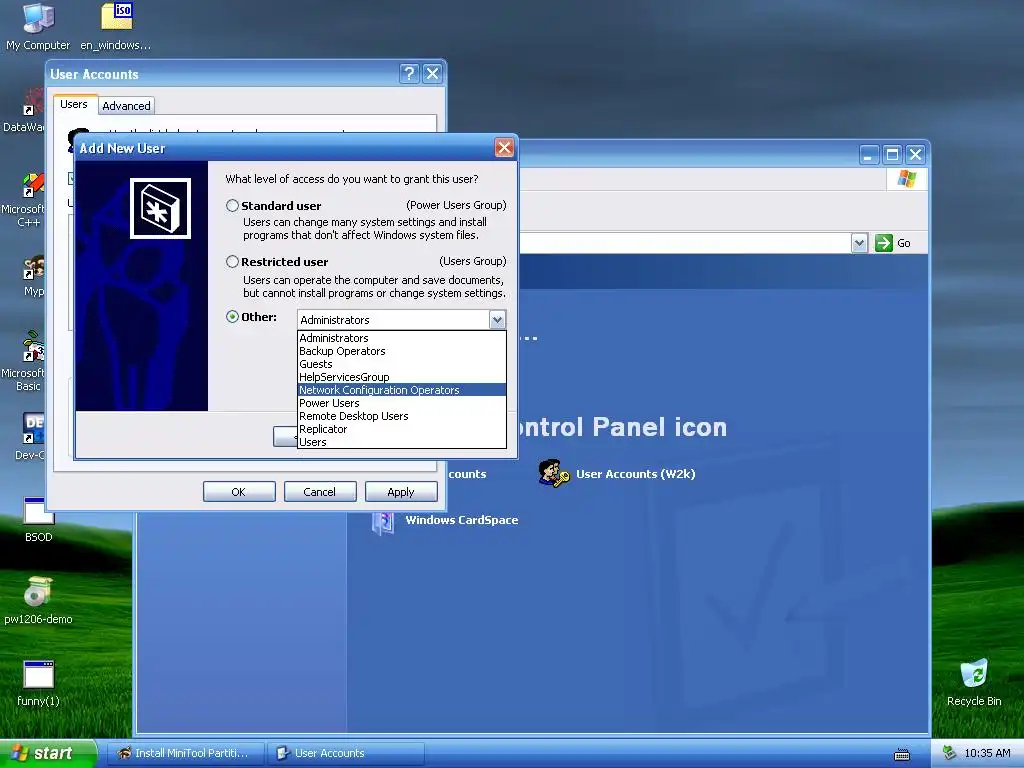Click the address bar field
The width and height of the screenshot is (1024, 768).
pyautogui.click(x=686, y=243)
